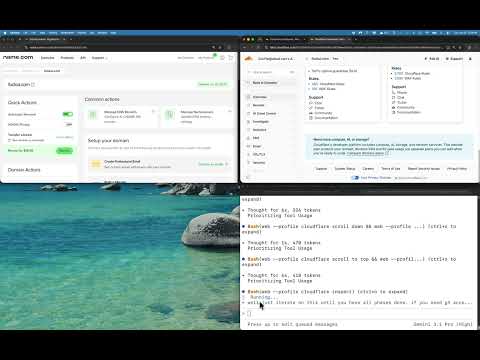Open the Manage Nameservers card icon
This screenshot has height=360, width=480.
pyautogui.click(x=170, y=115)
